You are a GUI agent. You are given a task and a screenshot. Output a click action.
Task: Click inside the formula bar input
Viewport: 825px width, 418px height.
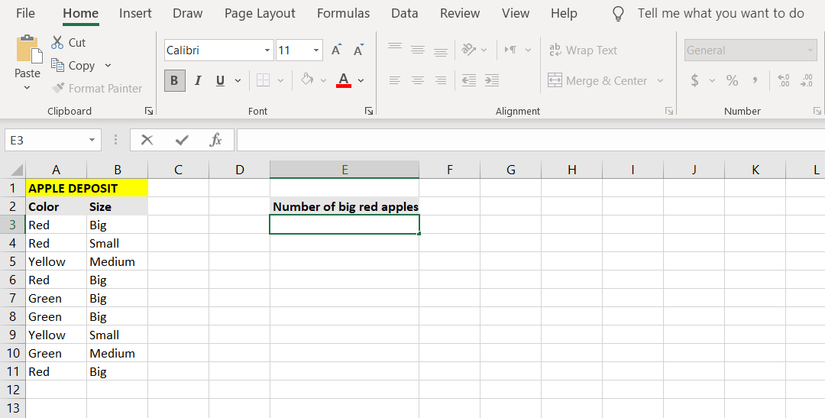[530, 140]
